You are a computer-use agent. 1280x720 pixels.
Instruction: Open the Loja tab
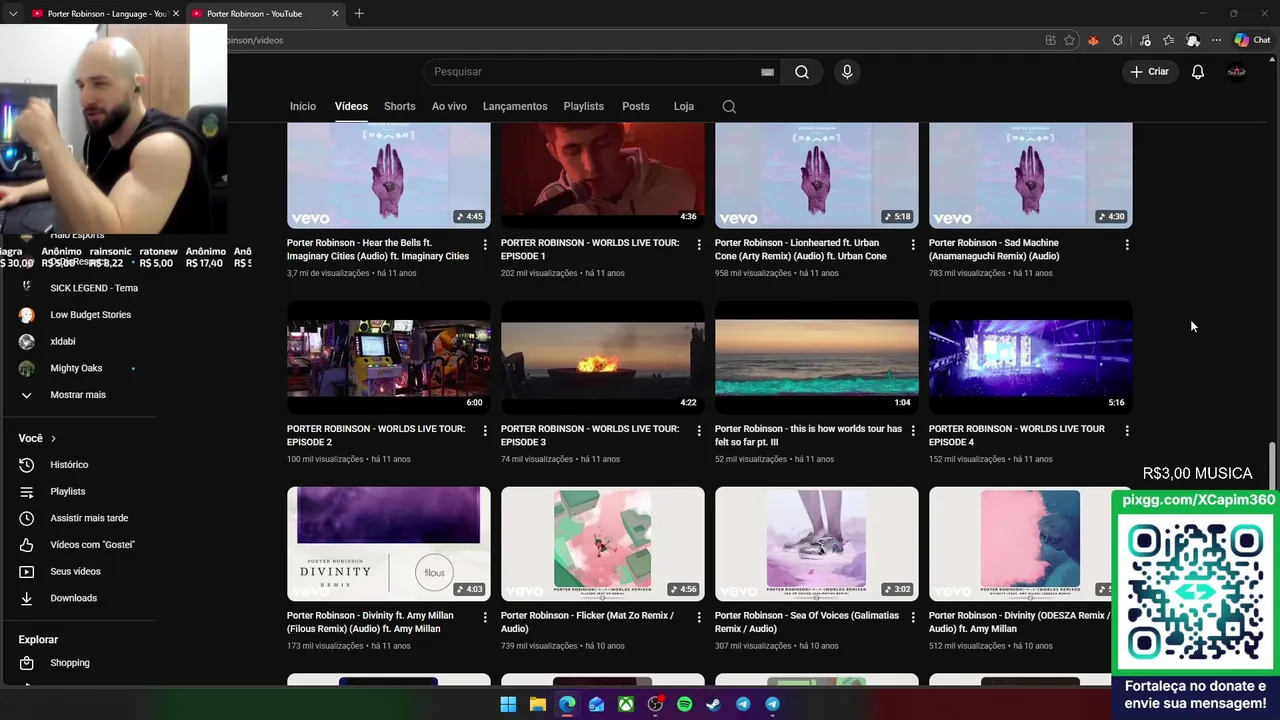click(x=683, y=106)
